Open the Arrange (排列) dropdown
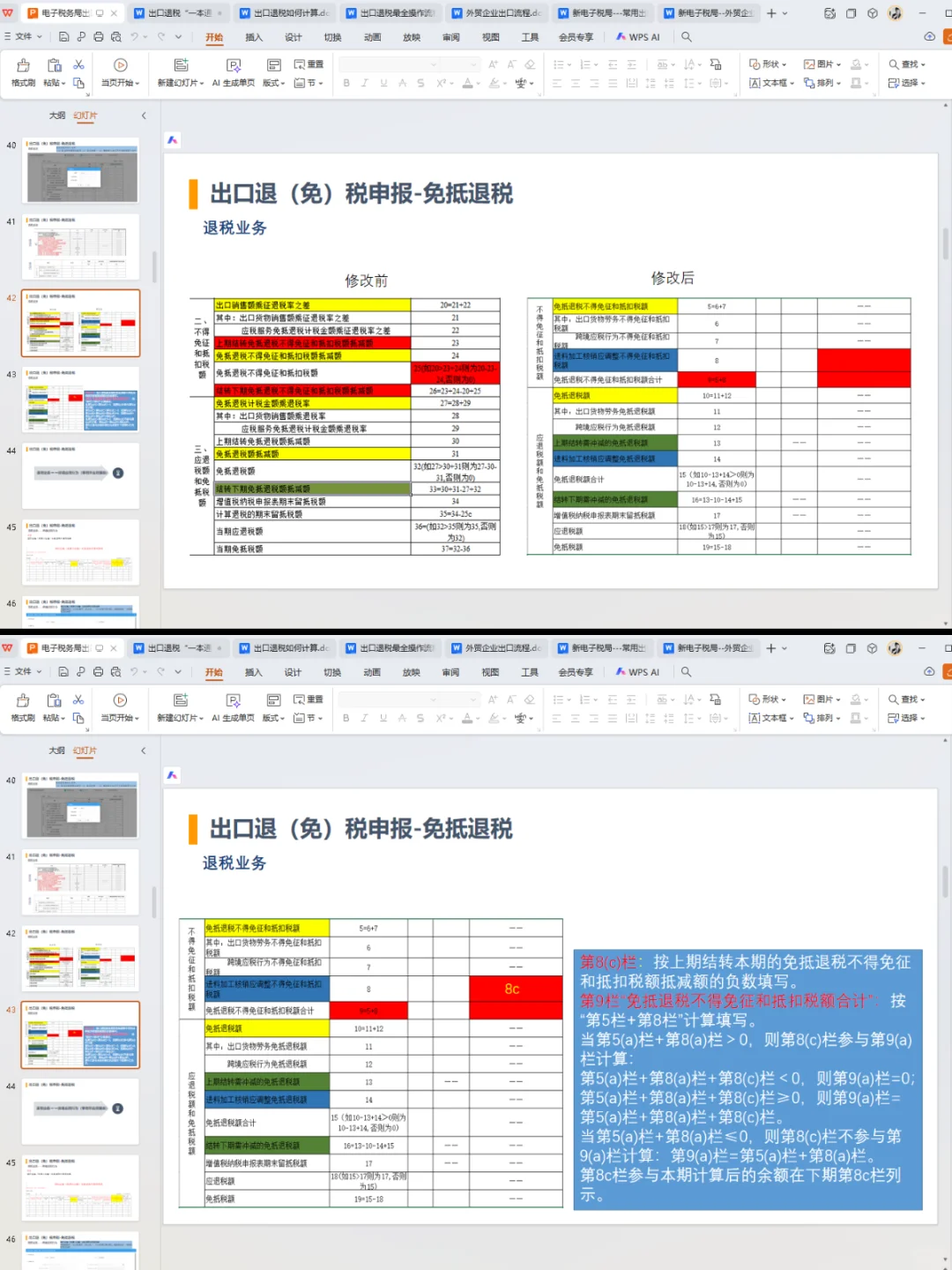Viewport: 952px width, 1270px height. click(x=825, y=83)
